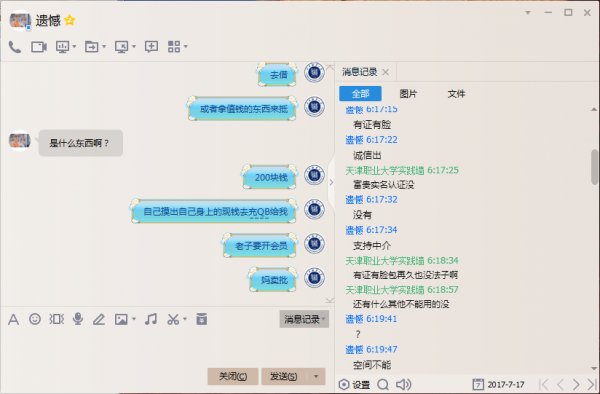Click the music note icon
The width and height of the screenshot is (600, 394).
(x=151, y=319)
